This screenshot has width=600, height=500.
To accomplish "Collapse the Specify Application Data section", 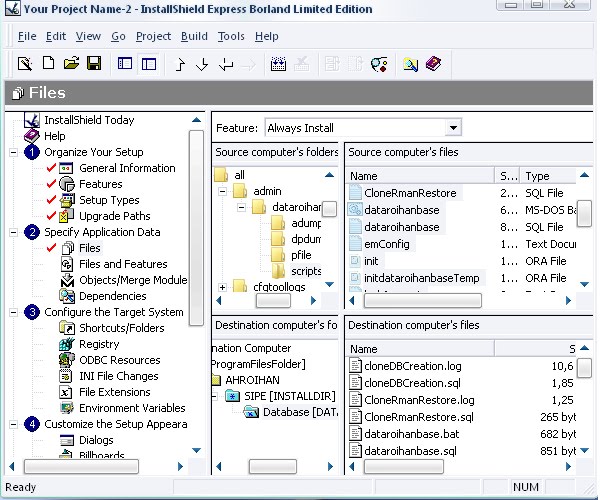I will 13,232.
